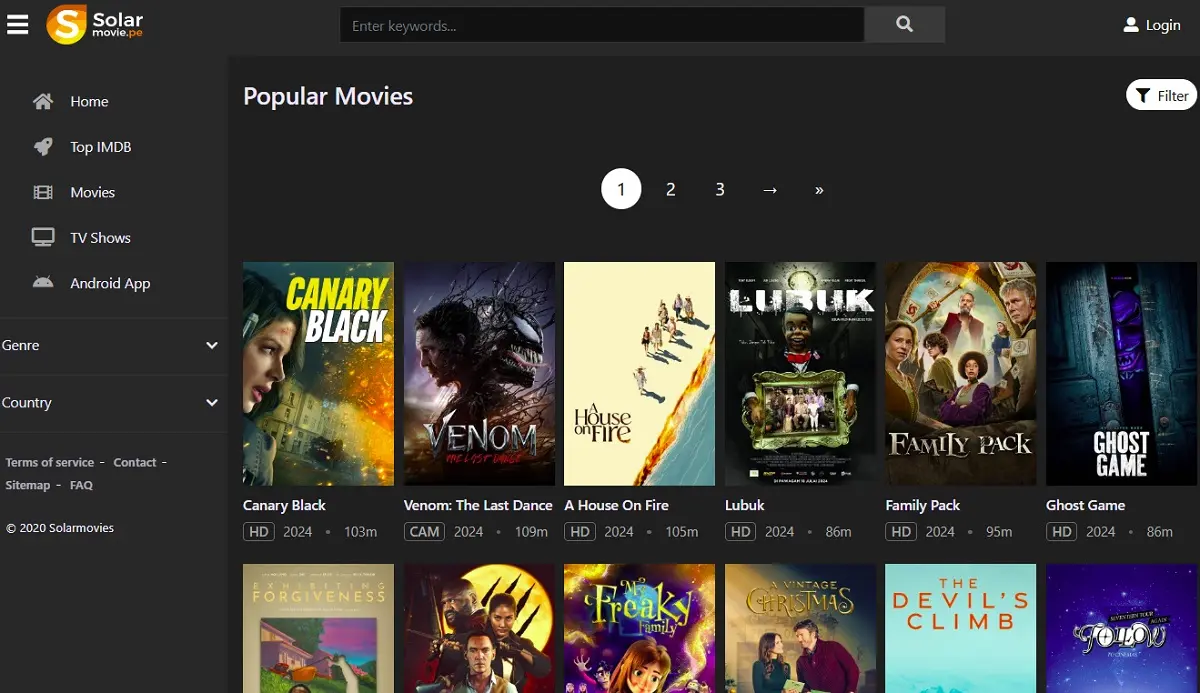
Task: Click the Home house icon
Action: 43,101
